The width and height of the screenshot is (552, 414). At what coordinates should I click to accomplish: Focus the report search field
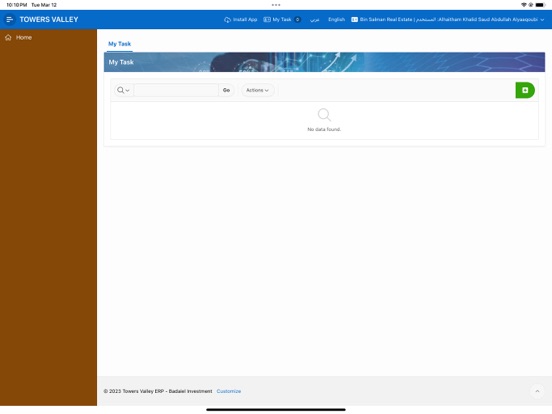(x=176, y=90)
